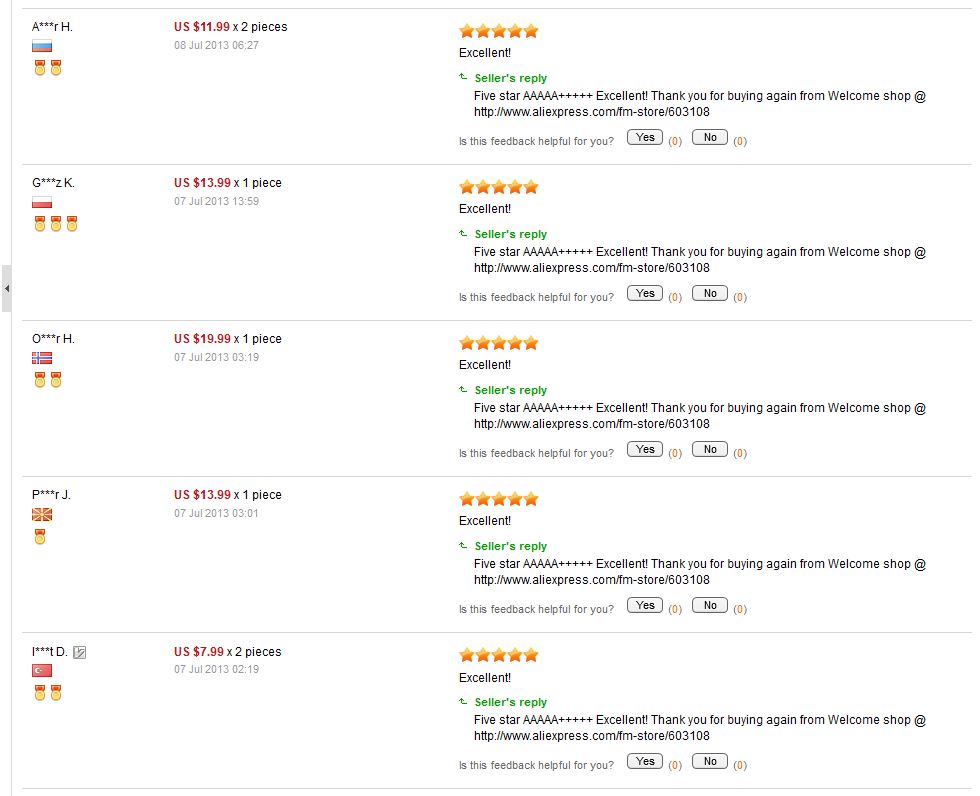Mark A***r H.'s feedback helpful with Yes
The width and height of the screenshot is (980, 796).
tap(645, 137)
